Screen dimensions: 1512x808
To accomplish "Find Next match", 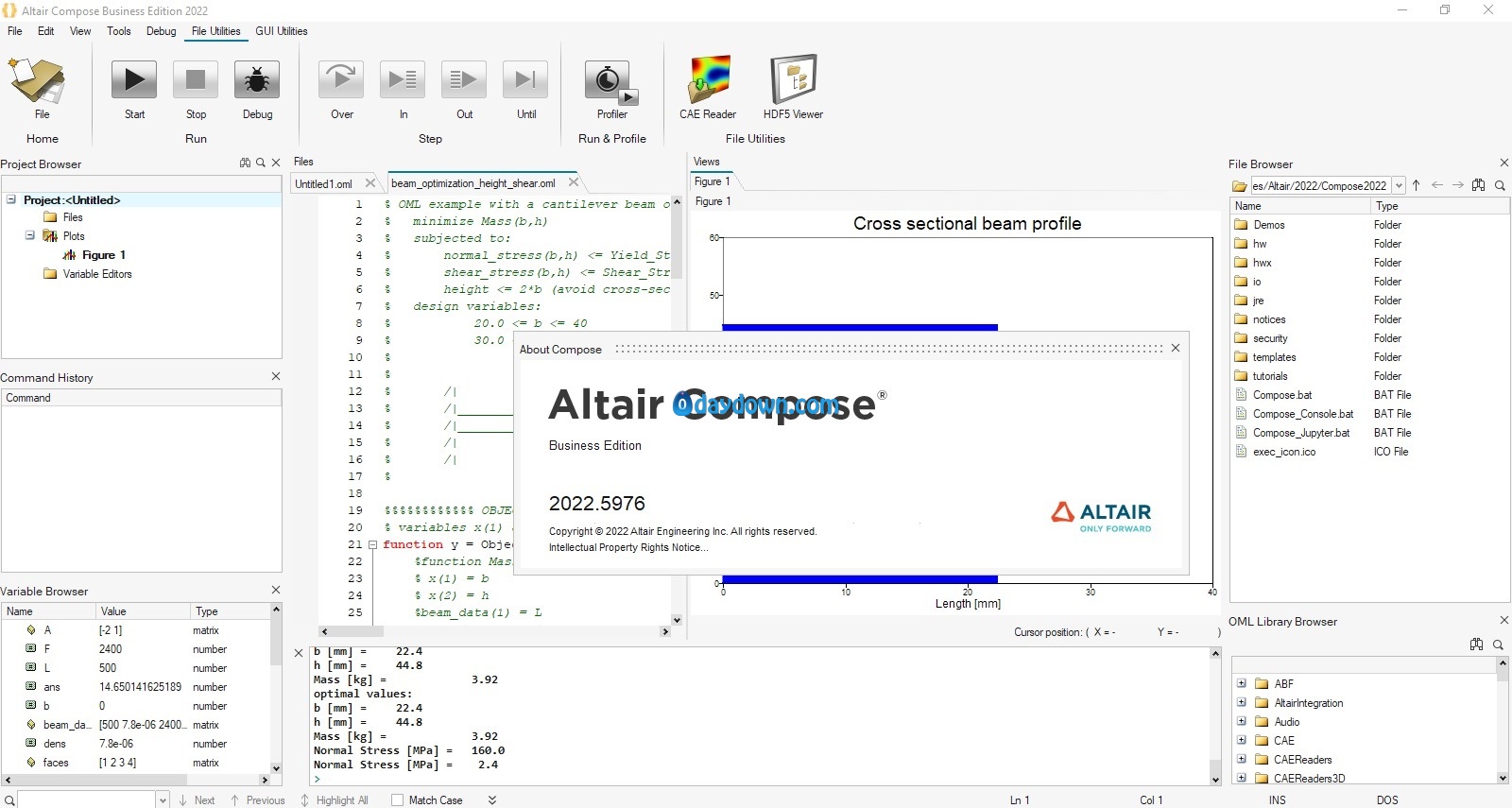I will 197,800.
